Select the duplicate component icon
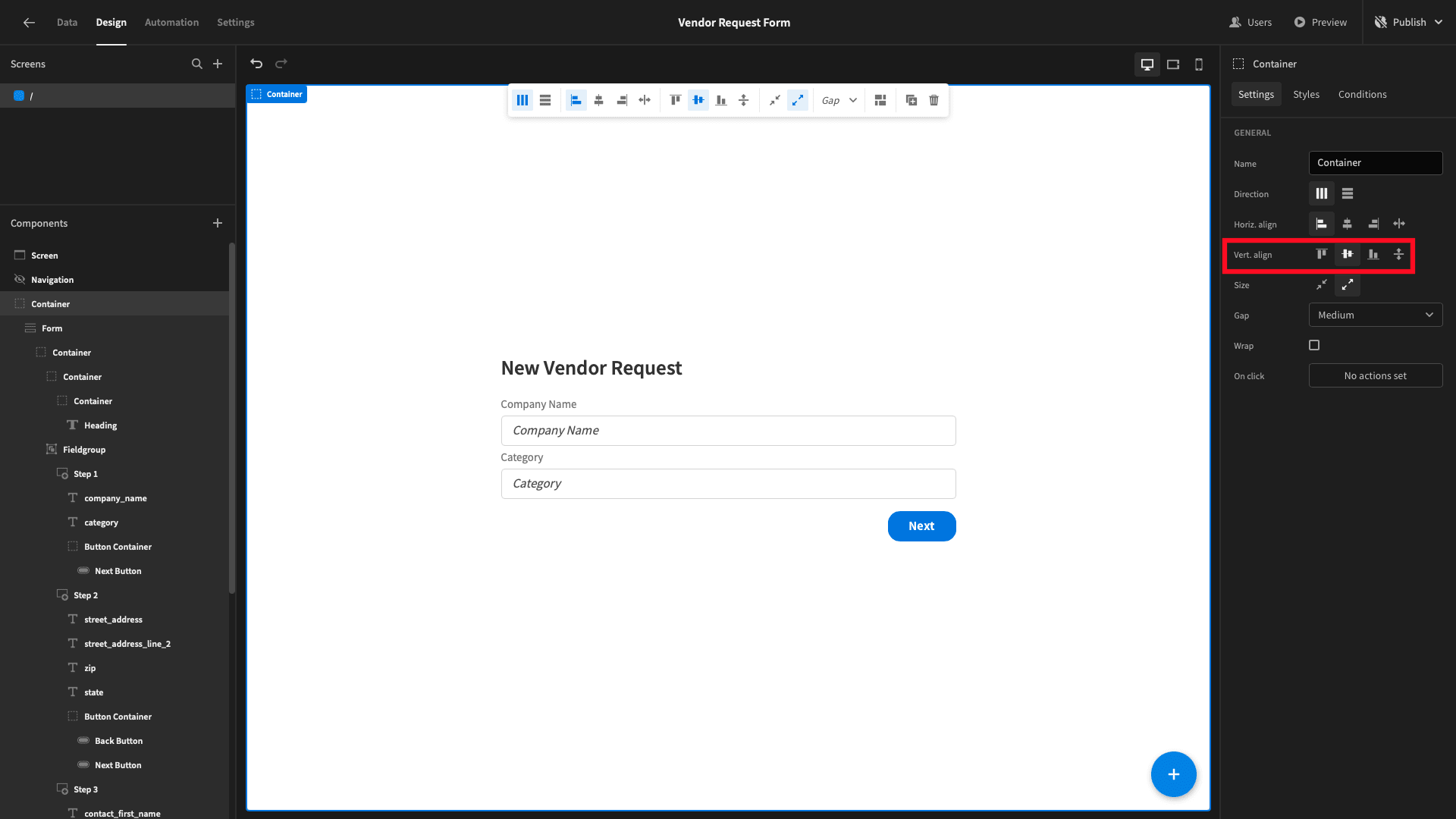This screenshot has width=1456, height=819. tap(911, 100)
